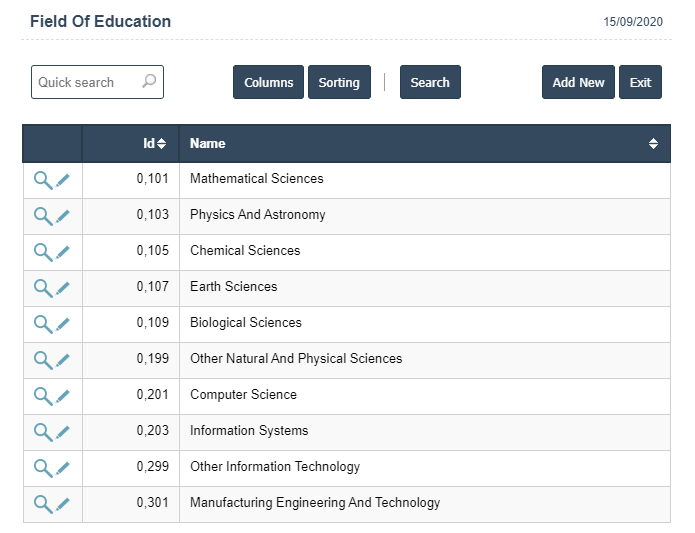
Task: Open the Sorting options
Action: (x=339, y=83)
